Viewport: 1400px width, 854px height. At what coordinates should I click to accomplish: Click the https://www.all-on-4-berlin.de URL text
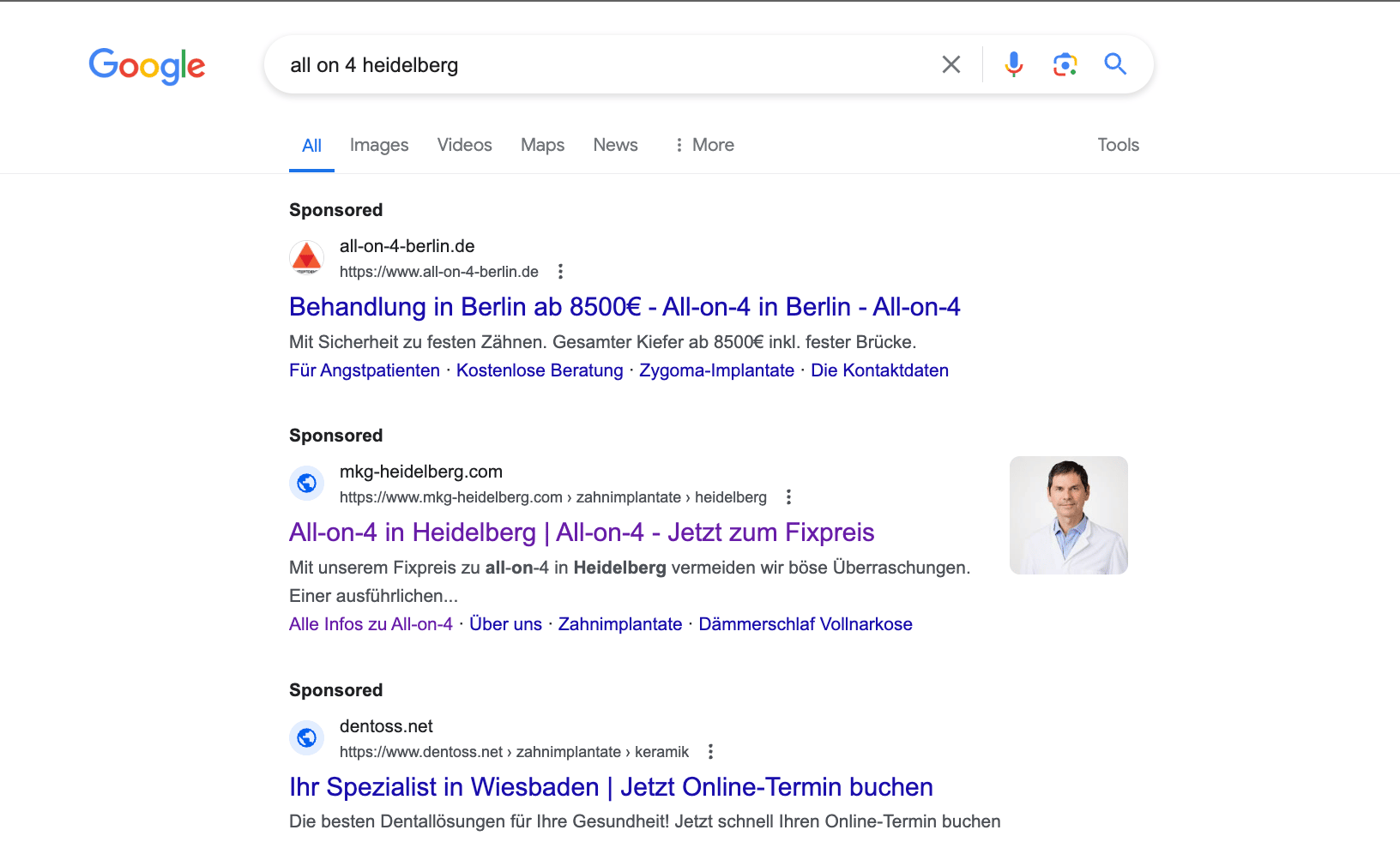[439, 272]
